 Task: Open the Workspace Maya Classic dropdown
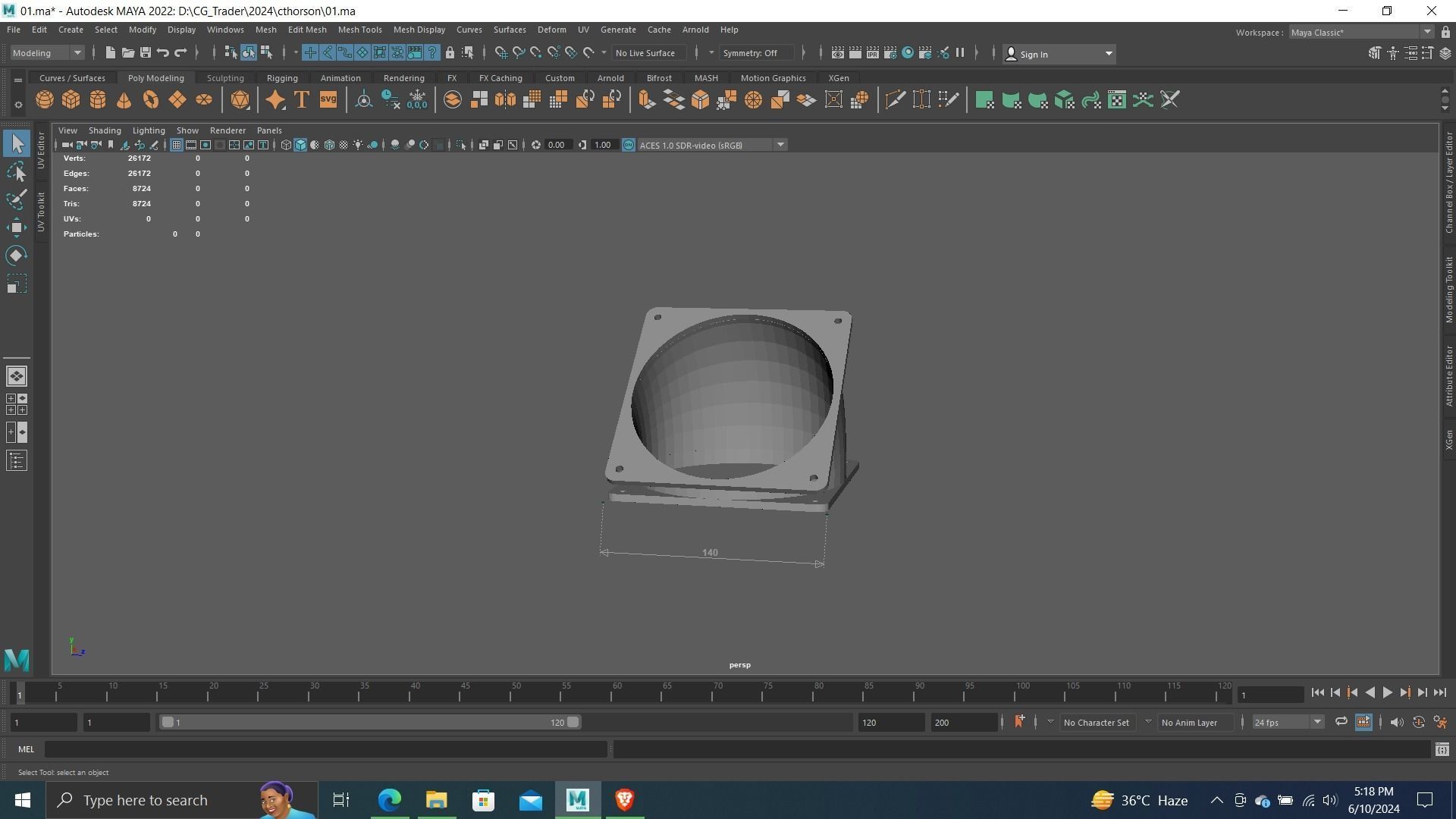coord(1361,33)
